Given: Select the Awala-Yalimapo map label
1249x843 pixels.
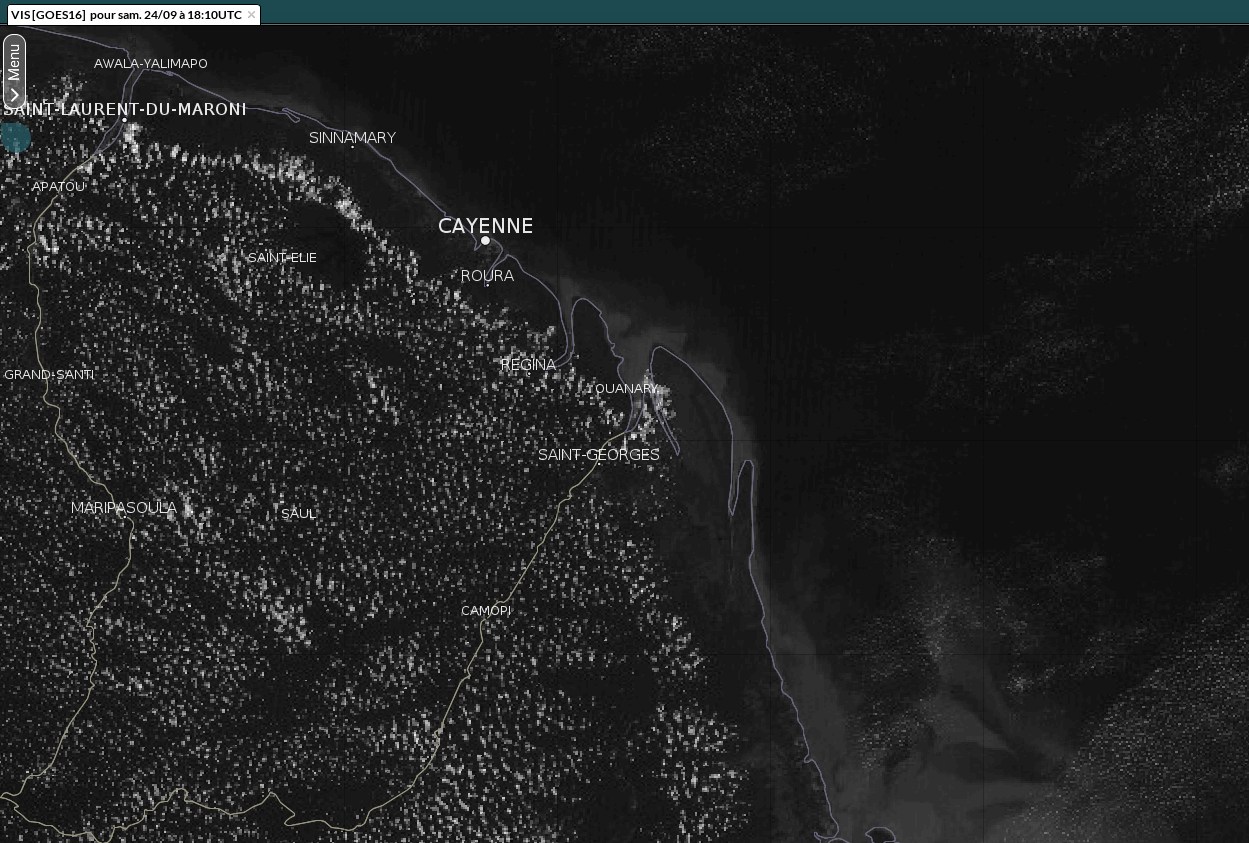Looking at the screenshot, I should [151, 64].
